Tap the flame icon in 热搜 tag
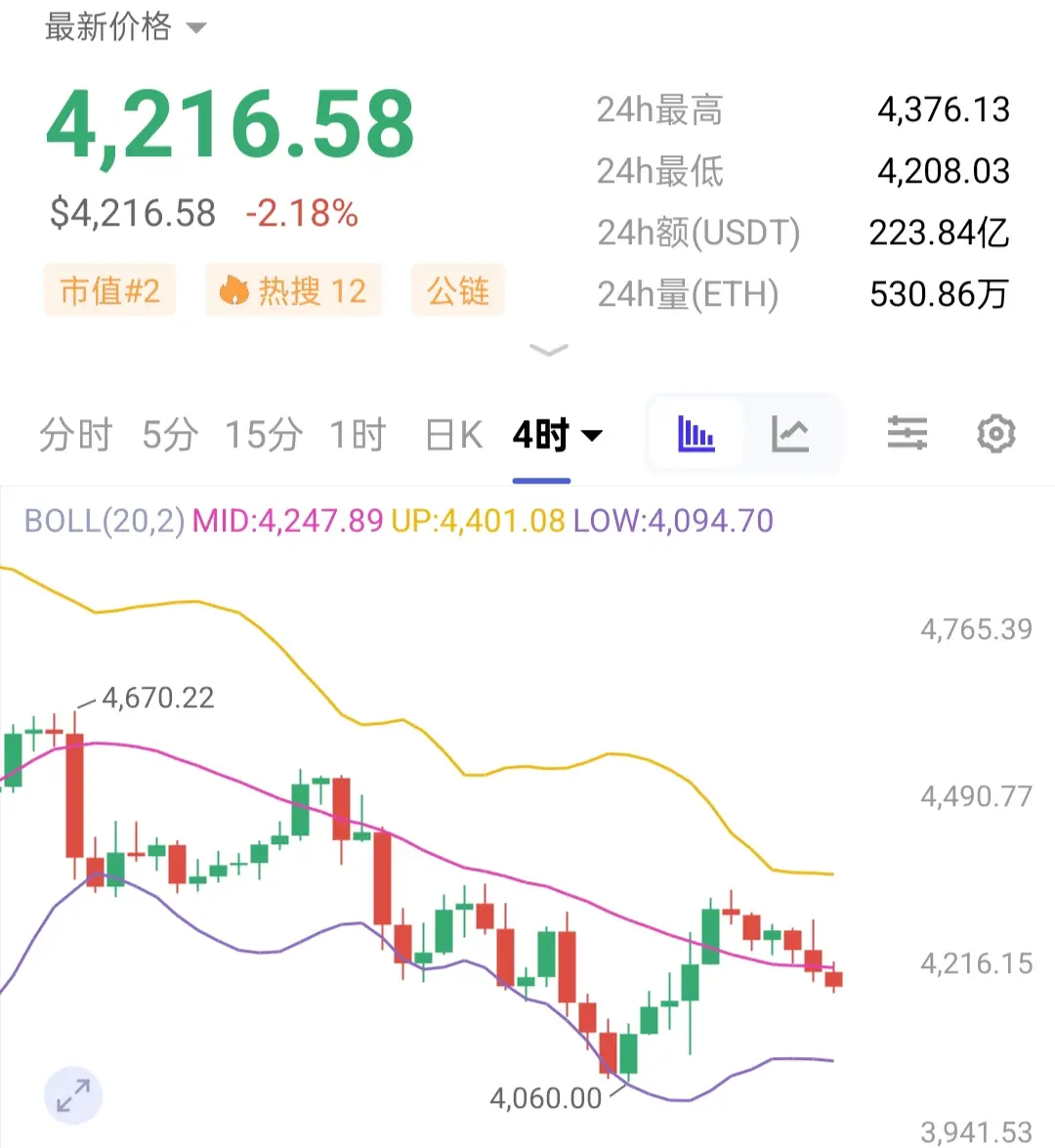 tap(234, 290)
